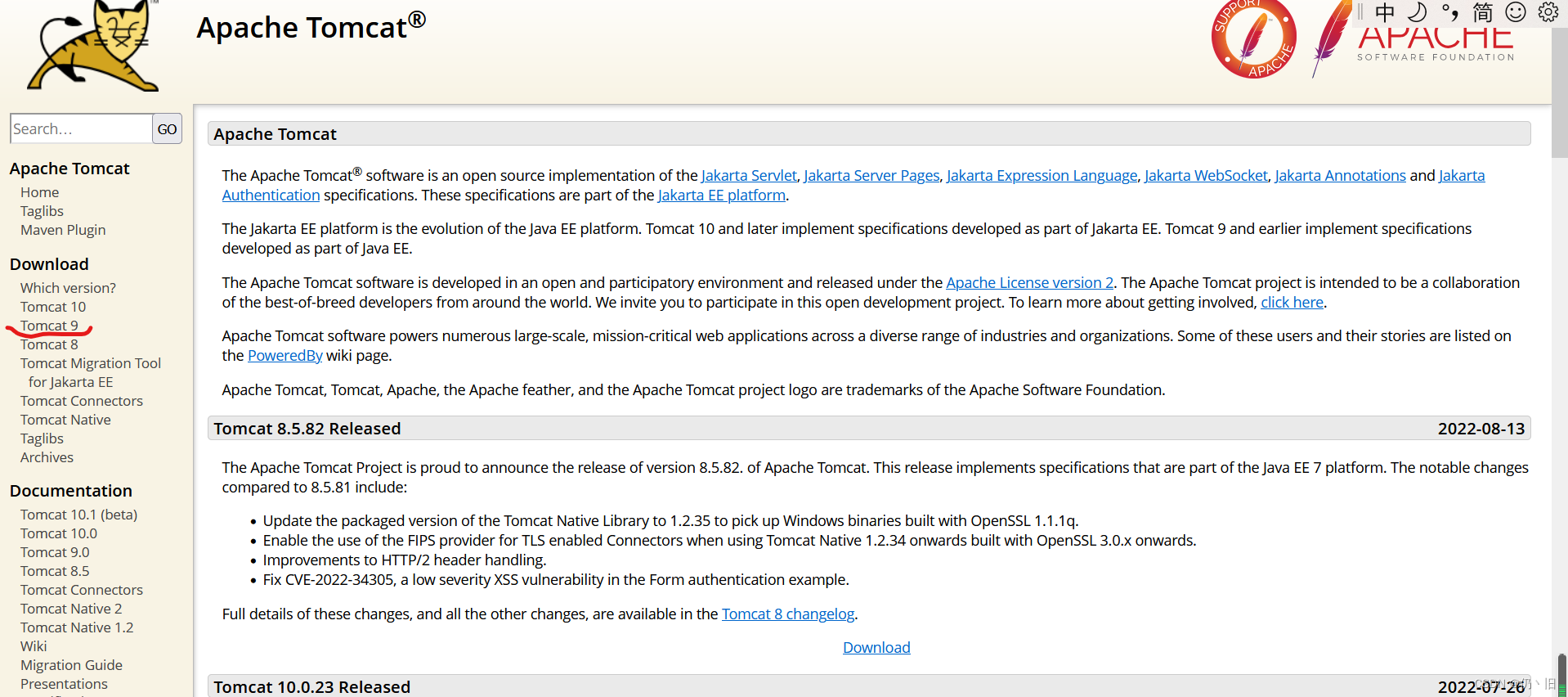Follow the Jakarta WebSocket link

click(1206, 175)
